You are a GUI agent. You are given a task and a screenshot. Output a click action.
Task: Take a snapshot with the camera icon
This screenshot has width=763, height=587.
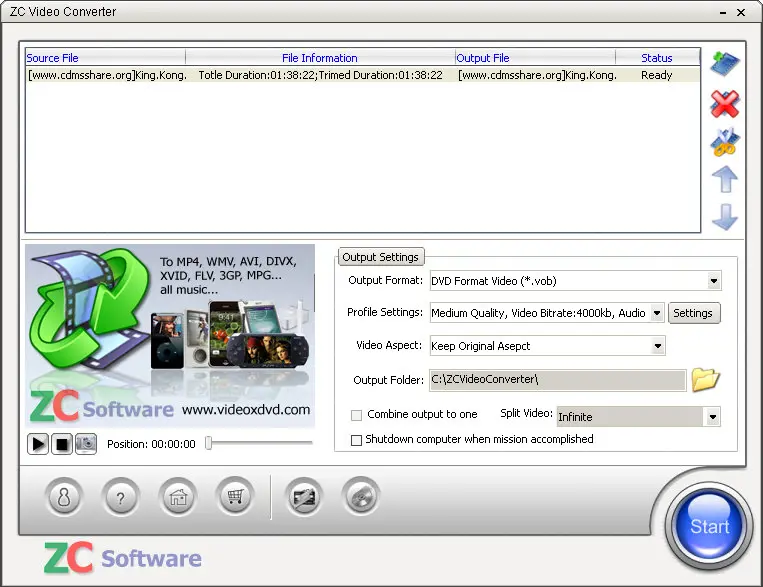86,444
